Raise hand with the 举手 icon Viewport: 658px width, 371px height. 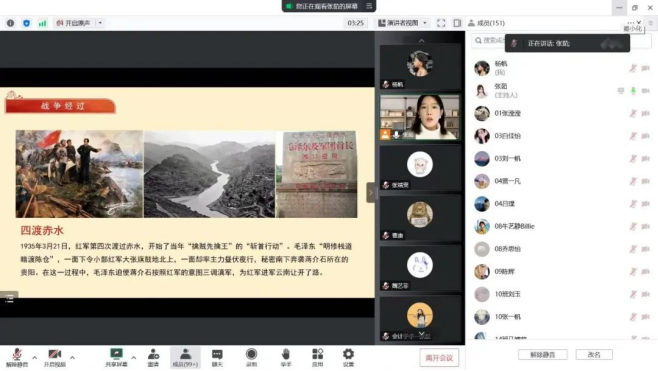point(286,357)
